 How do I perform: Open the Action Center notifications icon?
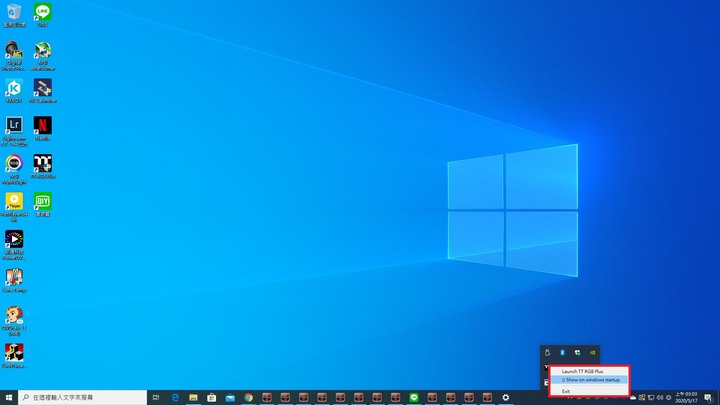pyautogui.click(x=709, y=398)
